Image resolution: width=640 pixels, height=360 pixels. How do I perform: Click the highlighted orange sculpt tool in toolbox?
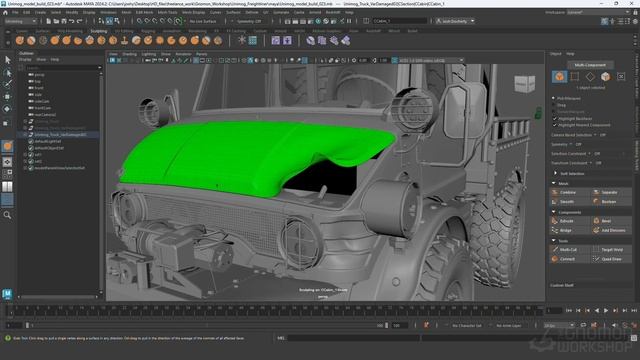coord(7,146)
